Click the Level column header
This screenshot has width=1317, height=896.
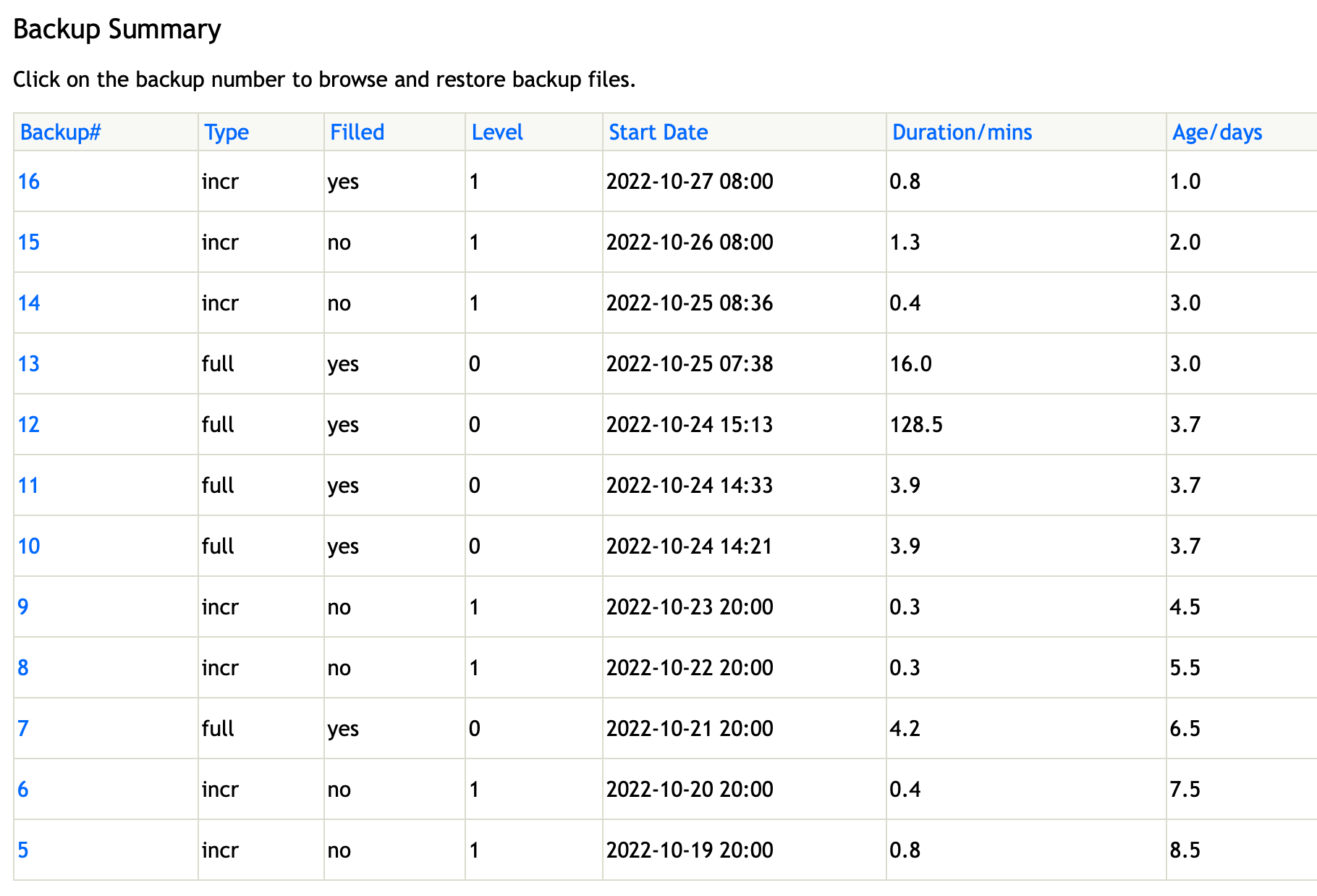497,132
